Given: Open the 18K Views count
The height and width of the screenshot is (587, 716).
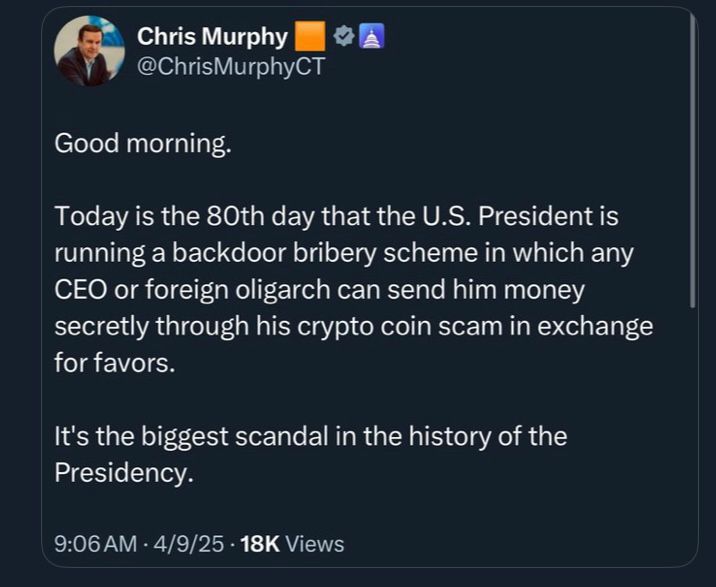Looking at the screenshot, I should (292, 544).
